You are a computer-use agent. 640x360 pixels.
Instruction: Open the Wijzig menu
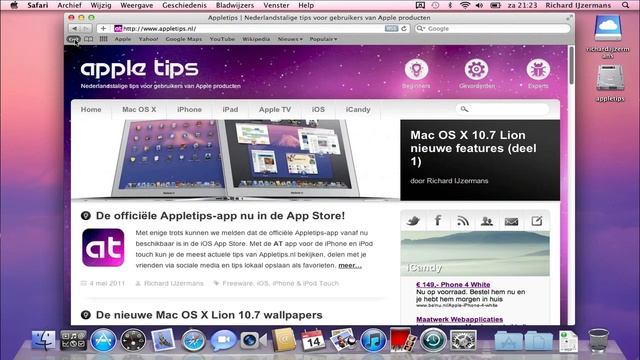(x=100, y=5)
